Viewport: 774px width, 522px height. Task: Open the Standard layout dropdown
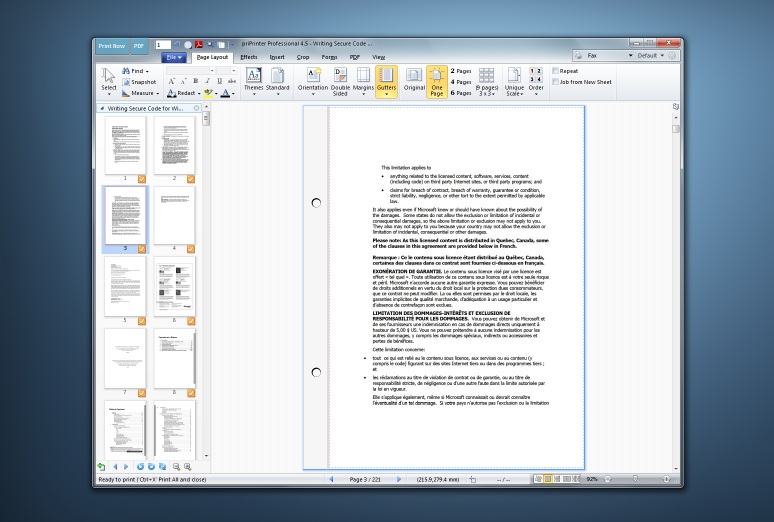(277, 81)
